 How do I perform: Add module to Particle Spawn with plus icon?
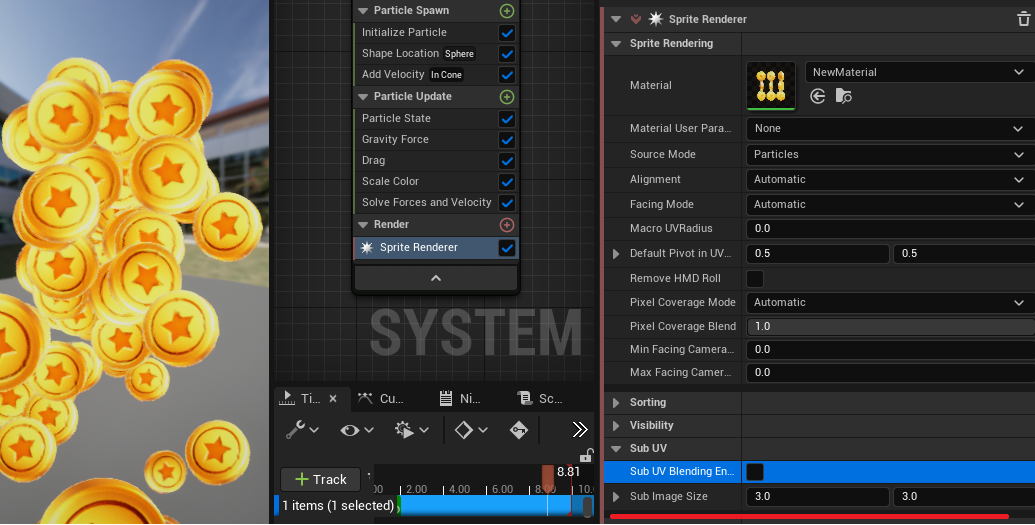point(507,11)
